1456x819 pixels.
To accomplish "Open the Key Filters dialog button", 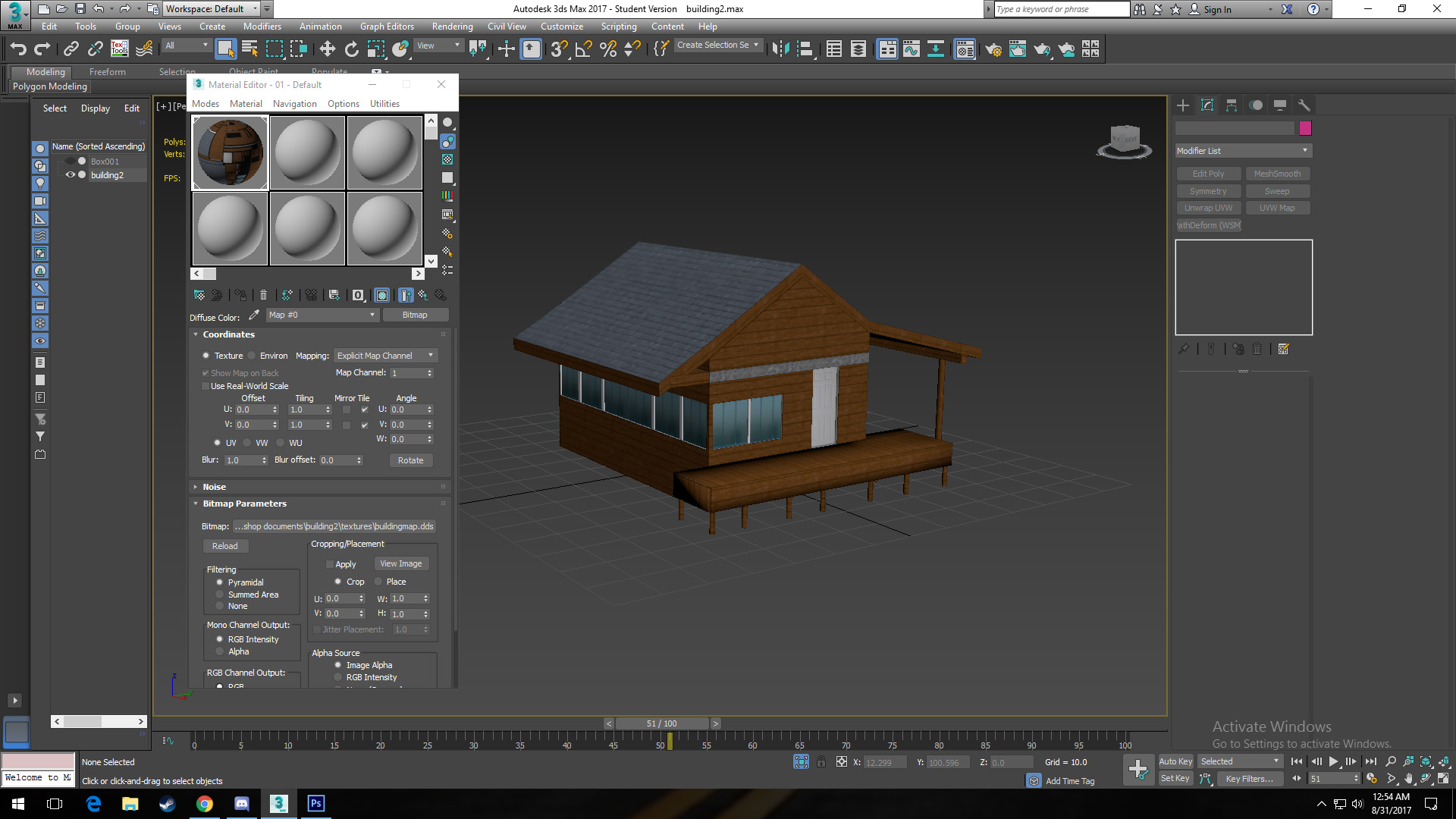I will 1250,779.
